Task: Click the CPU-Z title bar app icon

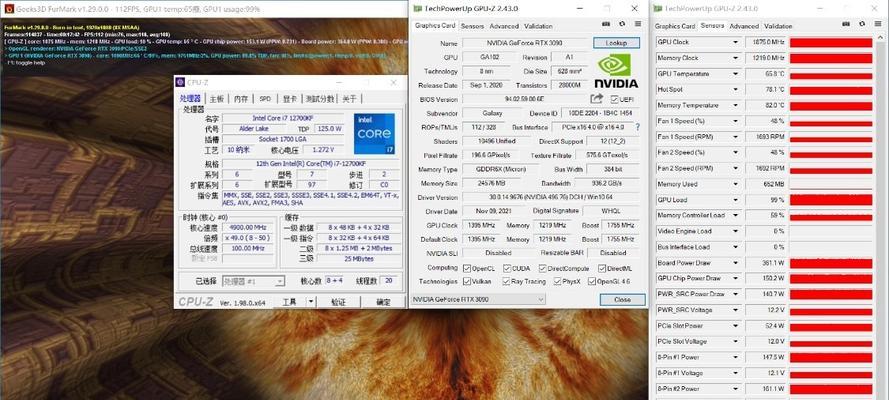Action: pyautogui.click(x=180, y=83)
